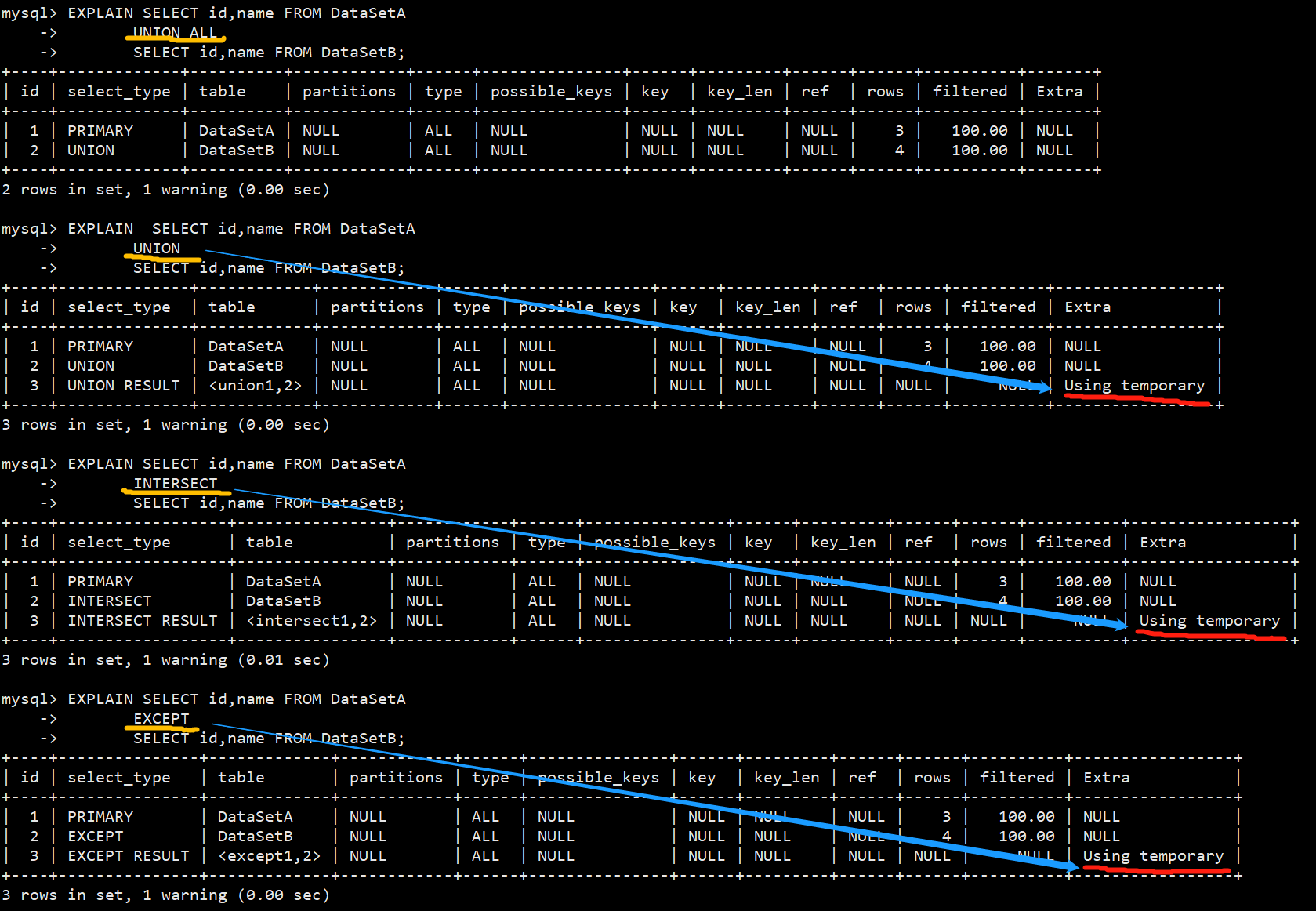Screen dimensions: 1316x911
Task: Click the DataSetB cell in the EXCEPT table
Action: pyautogui.click(x=255, y=837)
